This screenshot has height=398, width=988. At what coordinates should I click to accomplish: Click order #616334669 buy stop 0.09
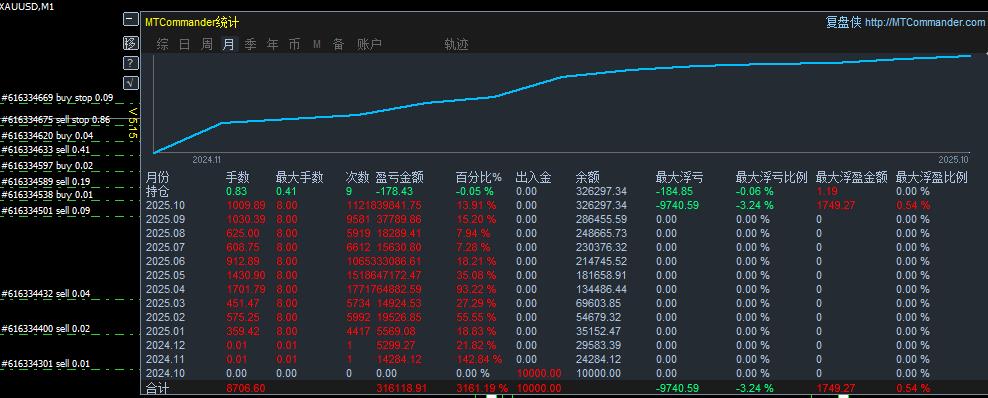[57, 98]
